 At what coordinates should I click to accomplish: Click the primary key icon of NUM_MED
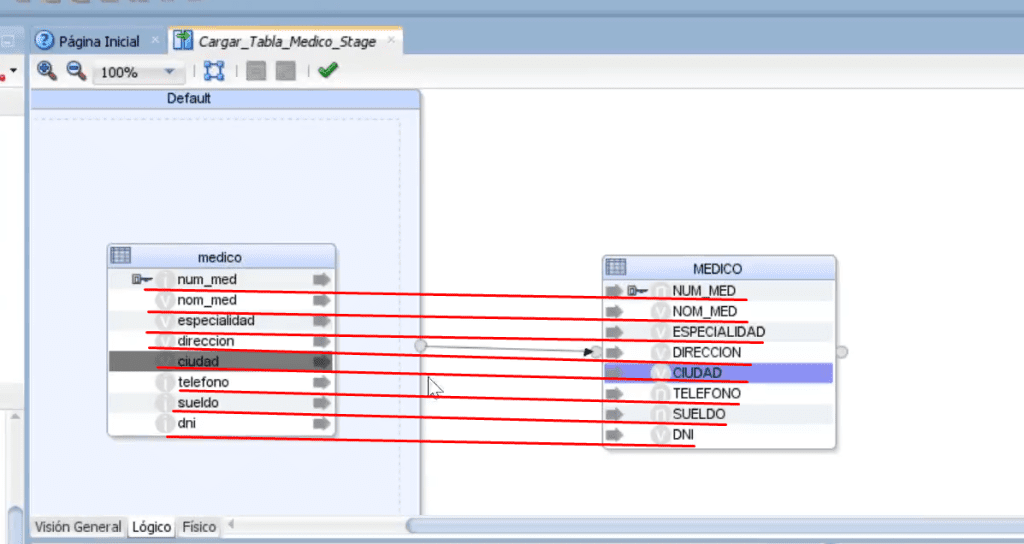tap(637, 291)
